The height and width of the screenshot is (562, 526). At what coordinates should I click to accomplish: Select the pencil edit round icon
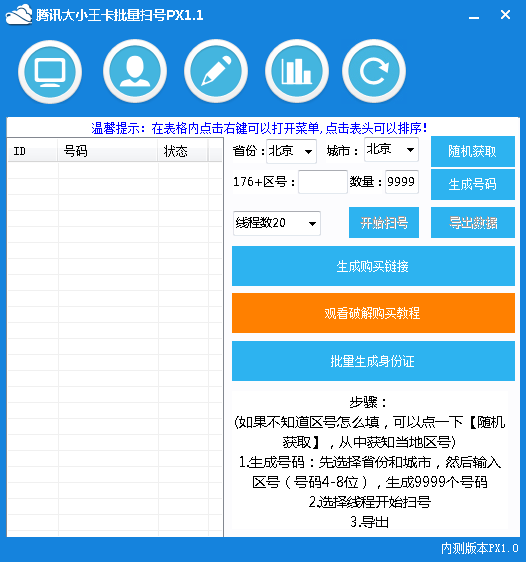(x=216, y=72)
